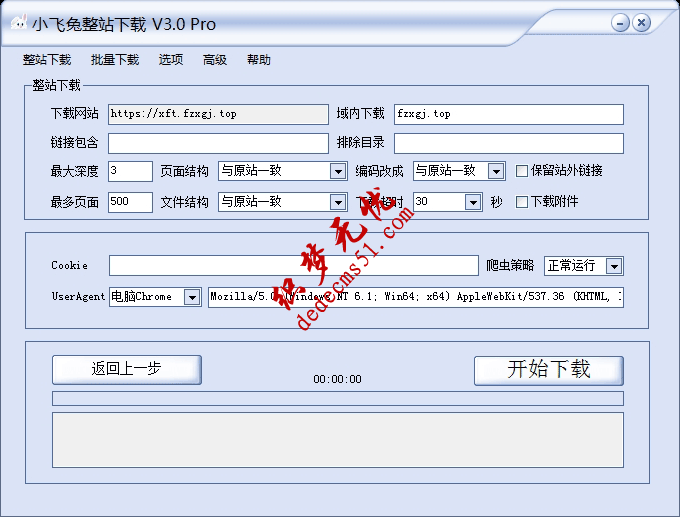Select the 爬虫策略 dropdown
Viewport: 680px width, 517px height.
[613, 266]
